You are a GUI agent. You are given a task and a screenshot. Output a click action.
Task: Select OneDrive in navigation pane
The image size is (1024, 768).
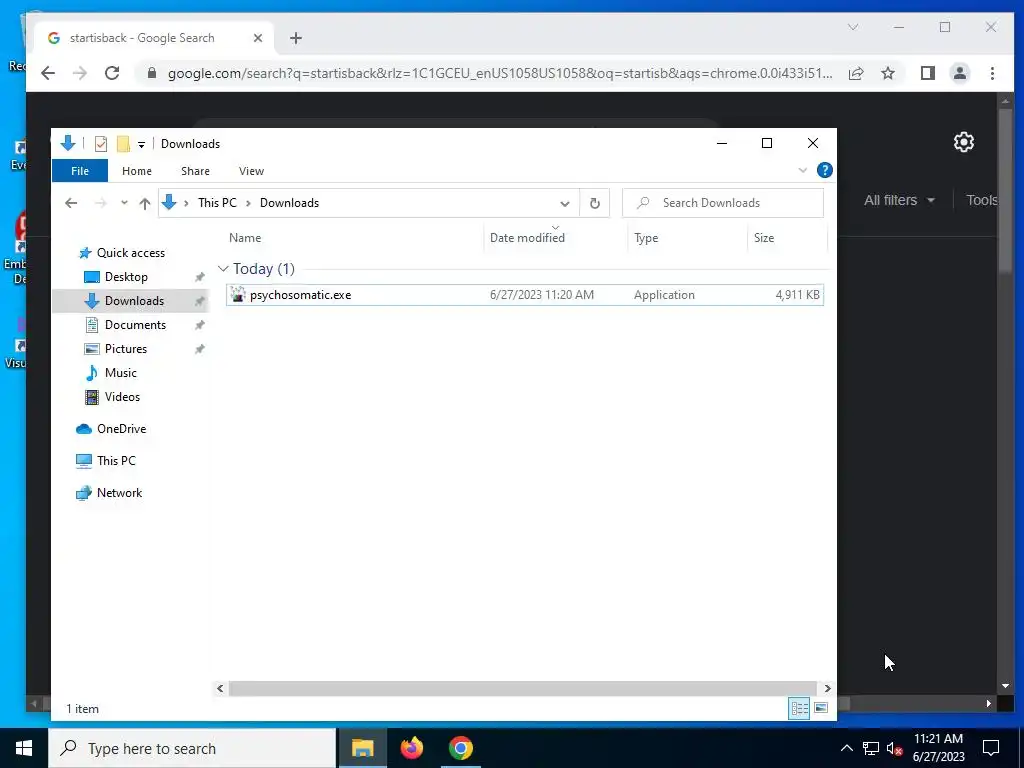click(121, 429)
